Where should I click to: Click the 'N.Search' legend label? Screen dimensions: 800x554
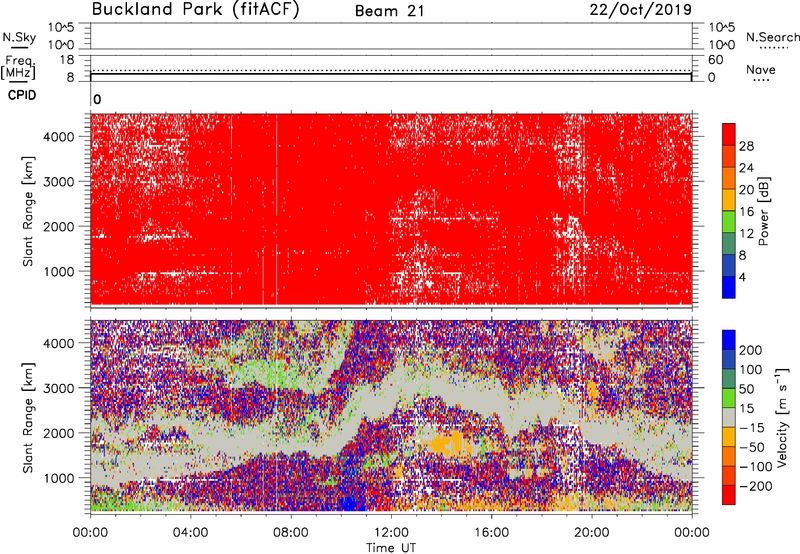click(772, 37)
